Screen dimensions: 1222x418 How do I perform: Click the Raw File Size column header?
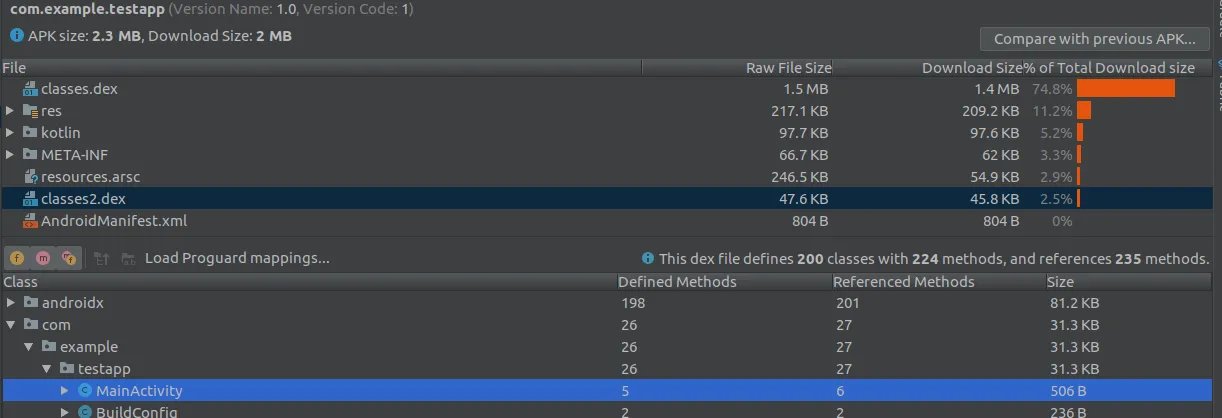coord(788,68)
